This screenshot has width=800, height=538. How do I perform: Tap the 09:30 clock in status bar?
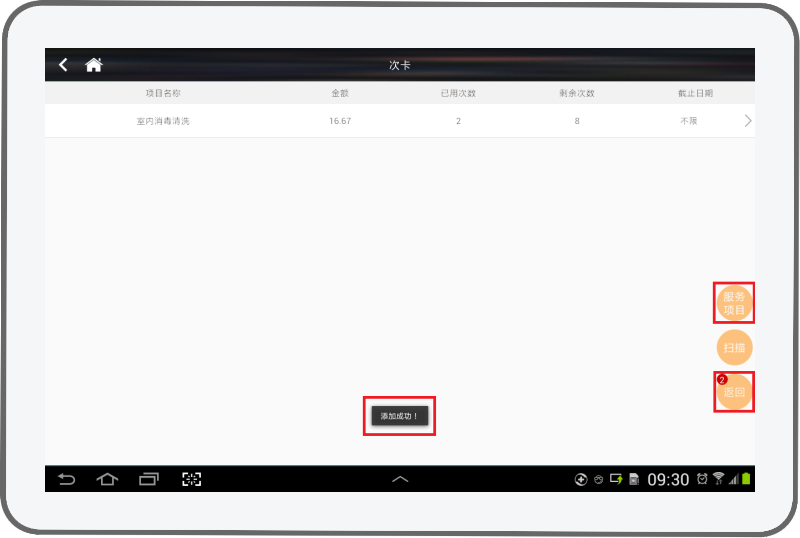pyautogui.click(x=668, y=480)
